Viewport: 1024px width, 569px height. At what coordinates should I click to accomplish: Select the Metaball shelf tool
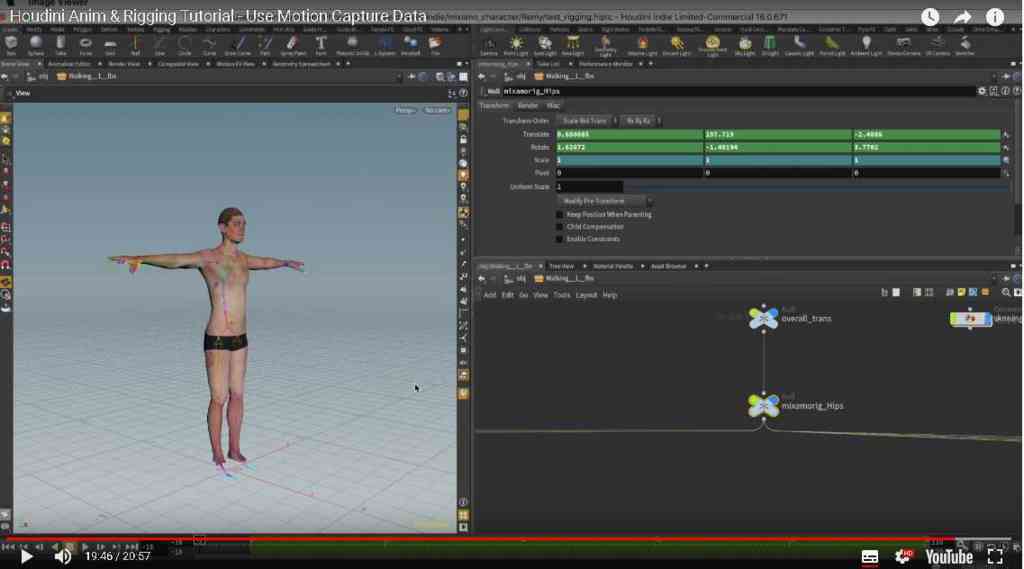coord(410,45)
